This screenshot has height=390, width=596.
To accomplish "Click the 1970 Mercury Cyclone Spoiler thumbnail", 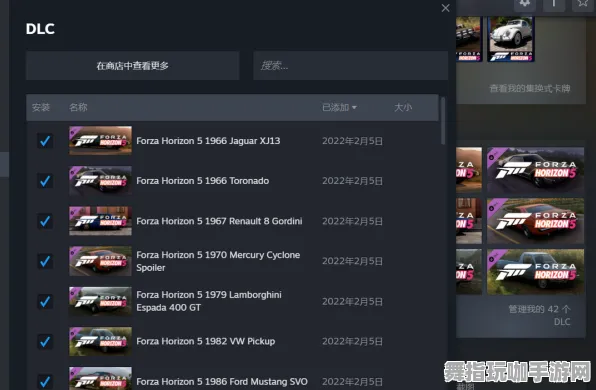I will [x=100, y=261].
